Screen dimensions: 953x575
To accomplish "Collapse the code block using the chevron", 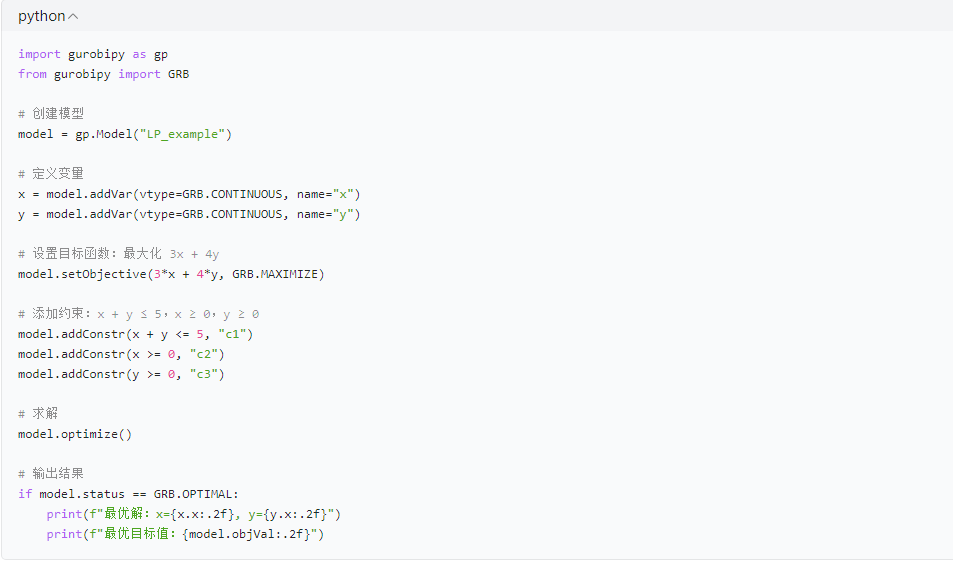I will tap(74, 16).
